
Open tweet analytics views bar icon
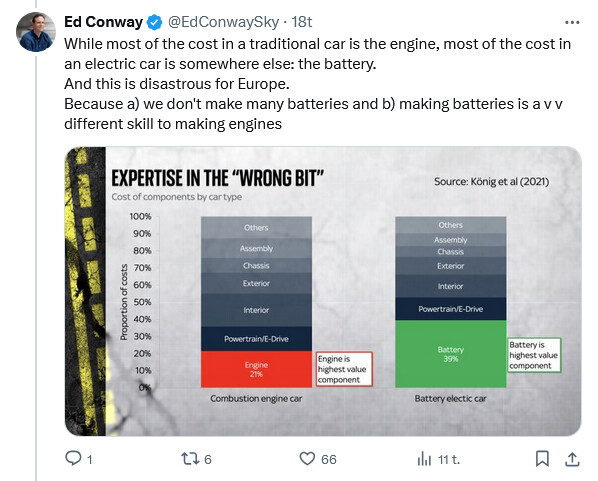tap(424, 458)
